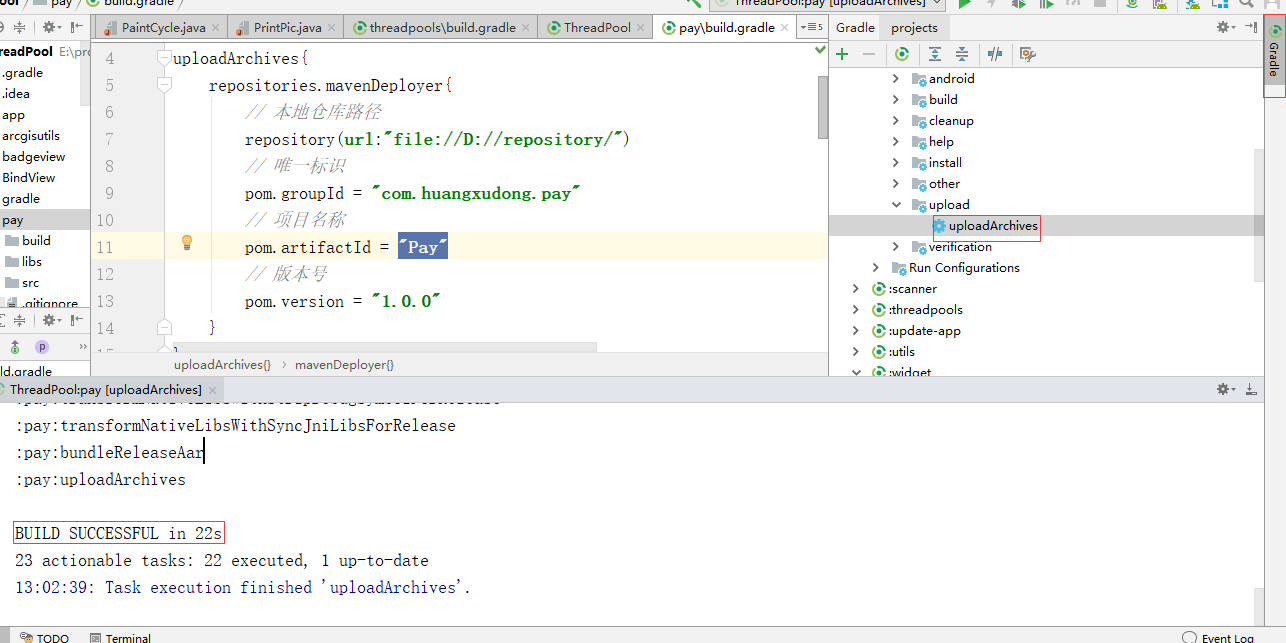Expand the install task group
The width and height of the screenshot is (1286, 643).
[x=896, y=162]
